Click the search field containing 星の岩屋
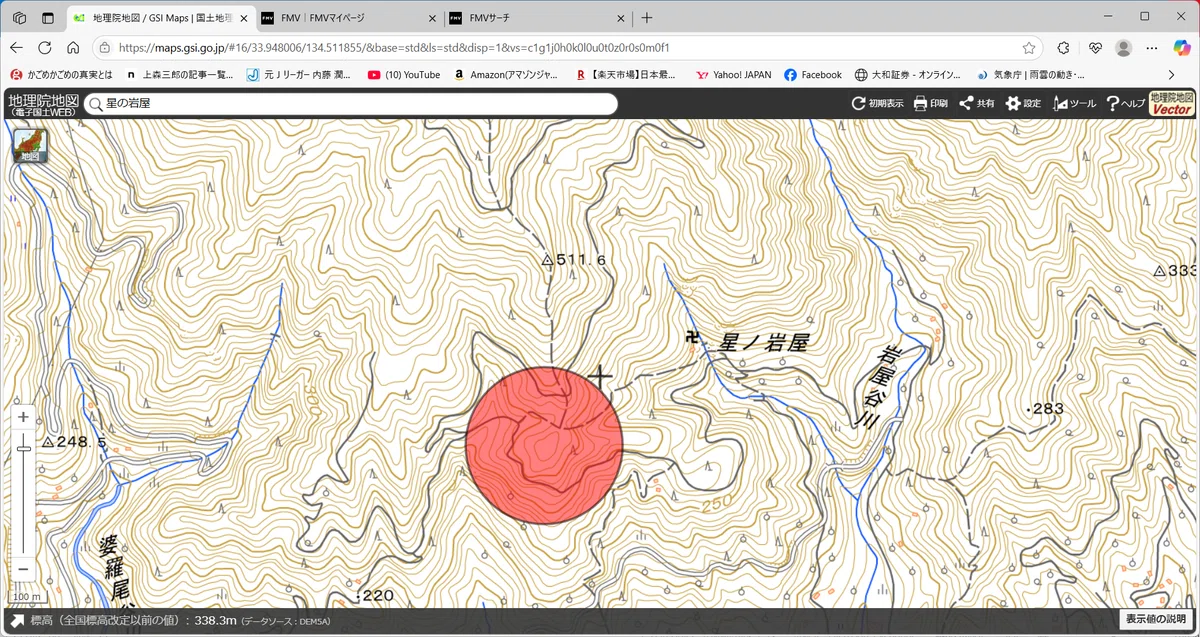Viewport: 1200px width, 637px height. 350,103
